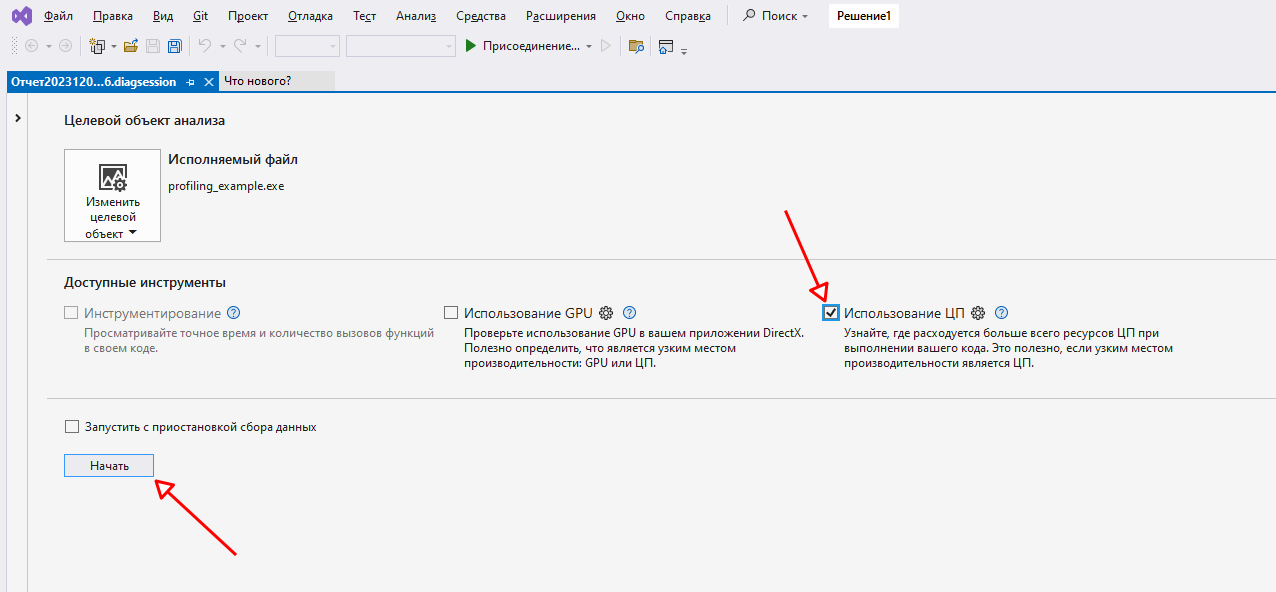Open the Правка menu
Screen dimensions: 1276x592
(x=113, y=16)
